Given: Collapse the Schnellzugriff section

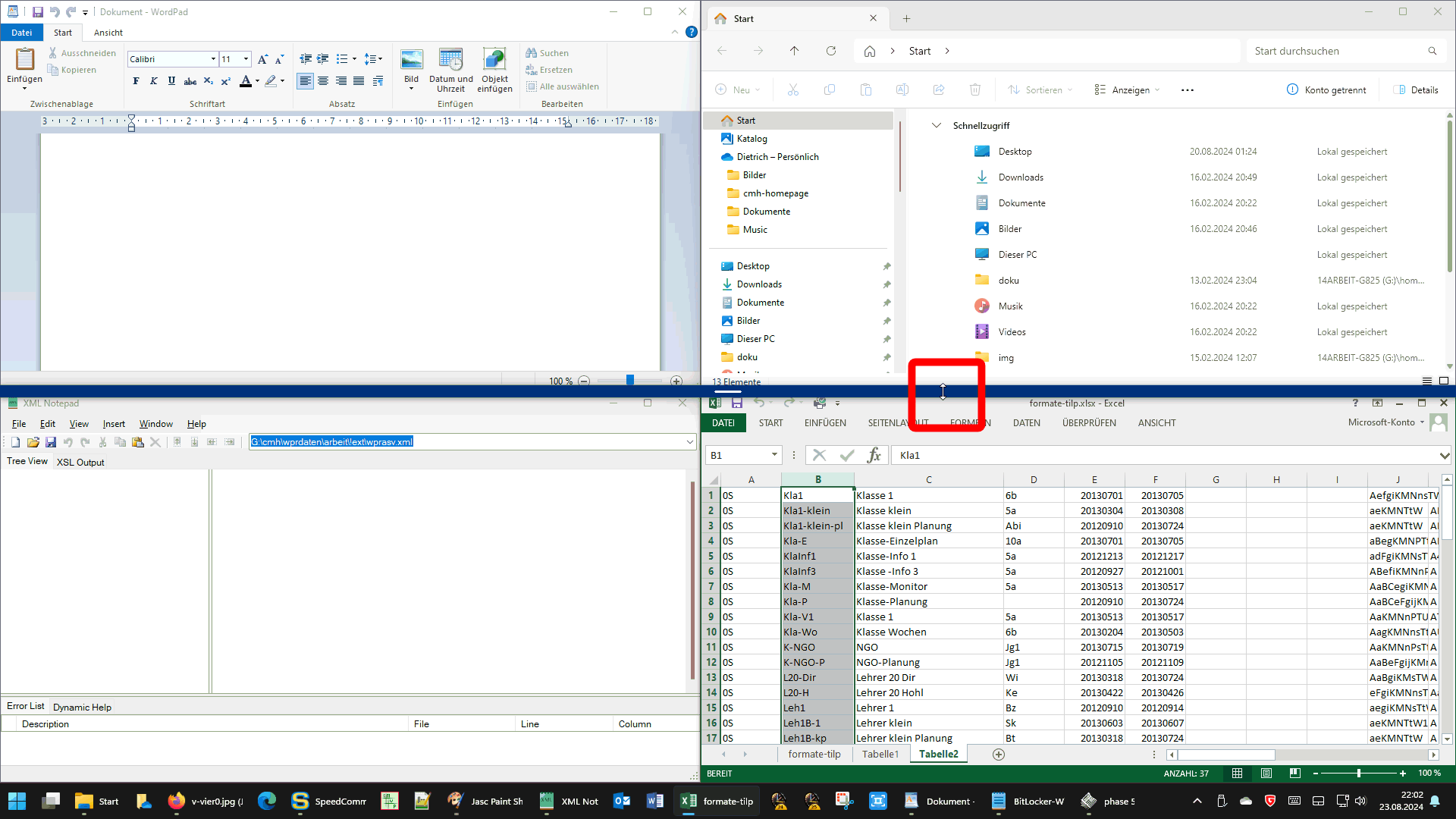Looking at the screenshot, I should click(x=937, y=126).
